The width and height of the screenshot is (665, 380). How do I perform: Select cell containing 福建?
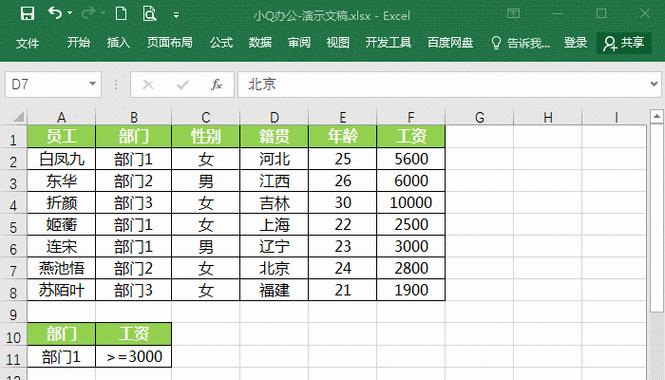click(274, 290)
